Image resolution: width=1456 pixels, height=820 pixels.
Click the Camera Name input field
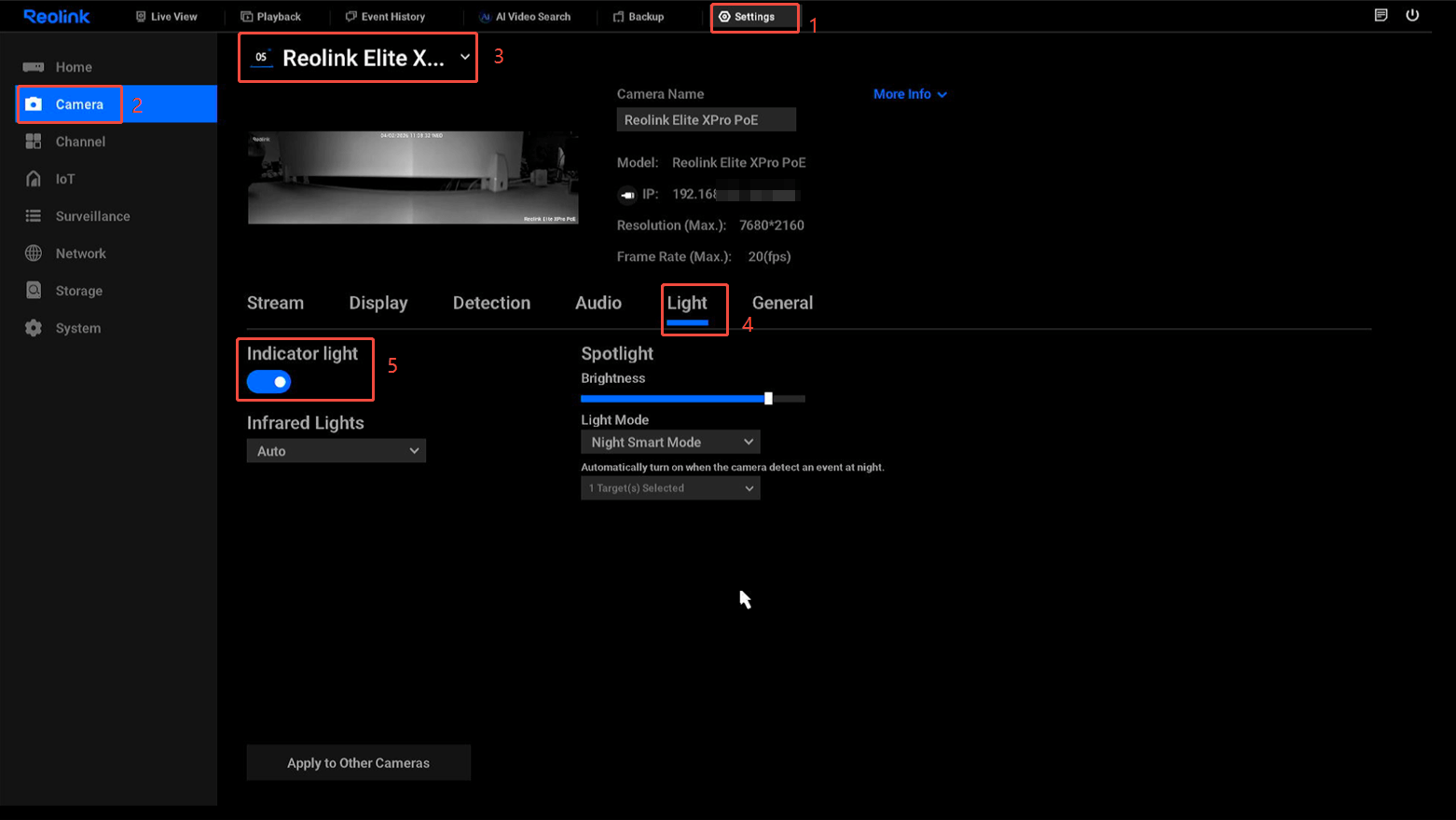[706, 119]
